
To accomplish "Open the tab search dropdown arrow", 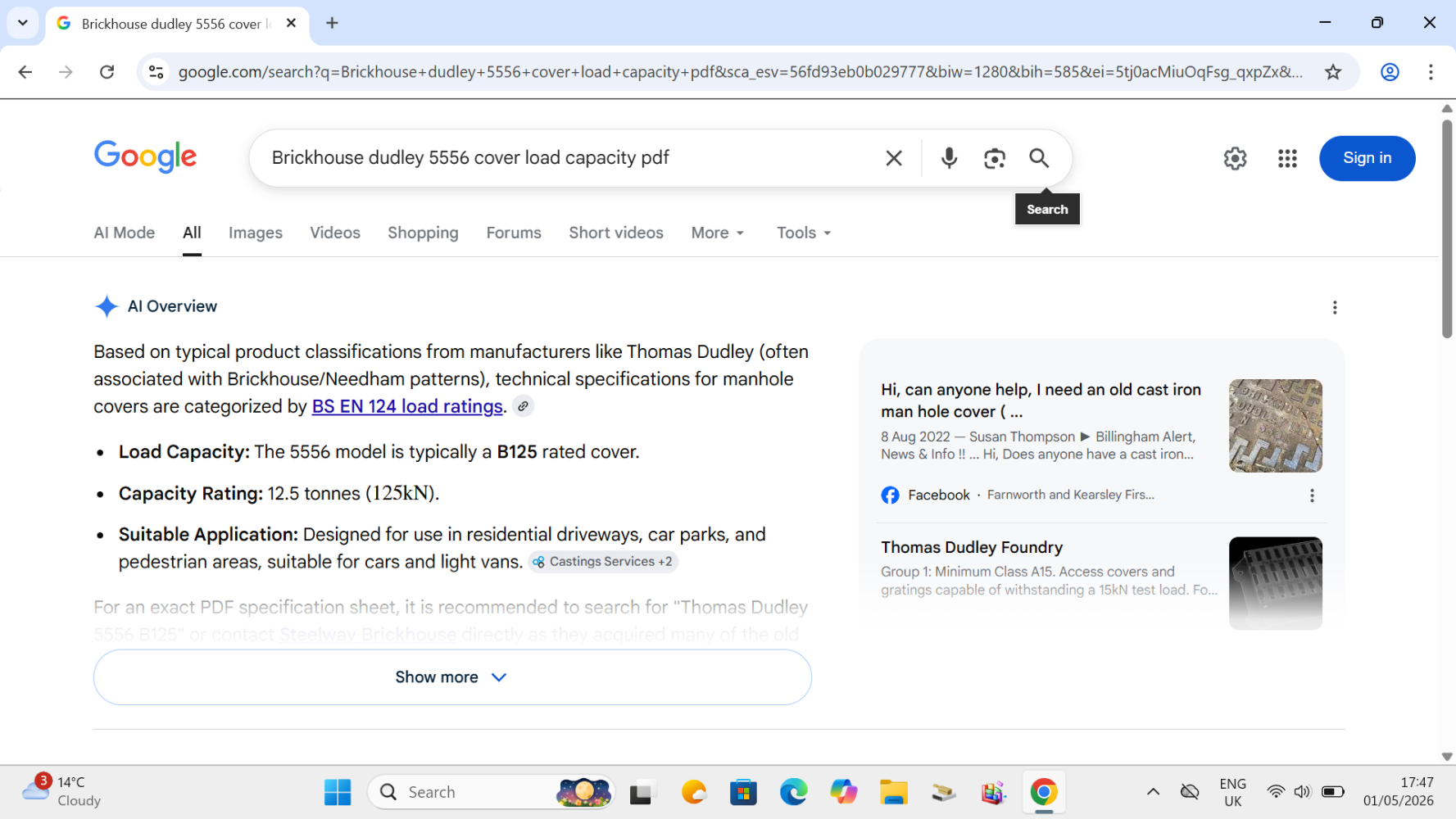I will point(23,23).
